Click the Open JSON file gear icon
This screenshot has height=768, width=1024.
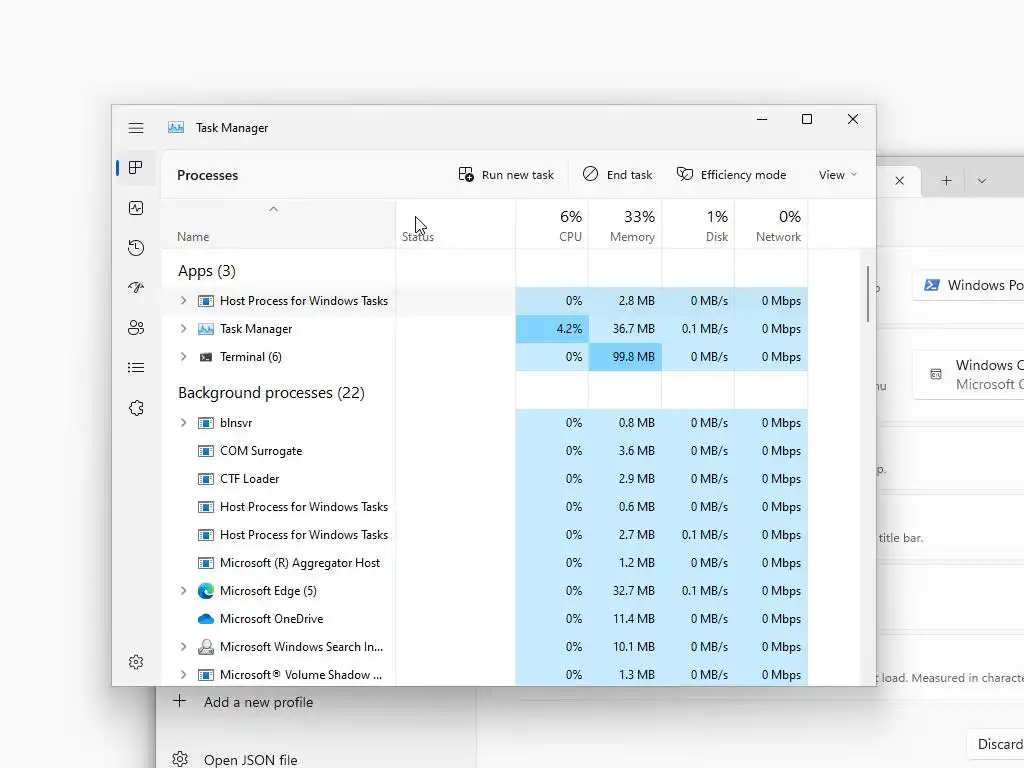pos(180,759)
